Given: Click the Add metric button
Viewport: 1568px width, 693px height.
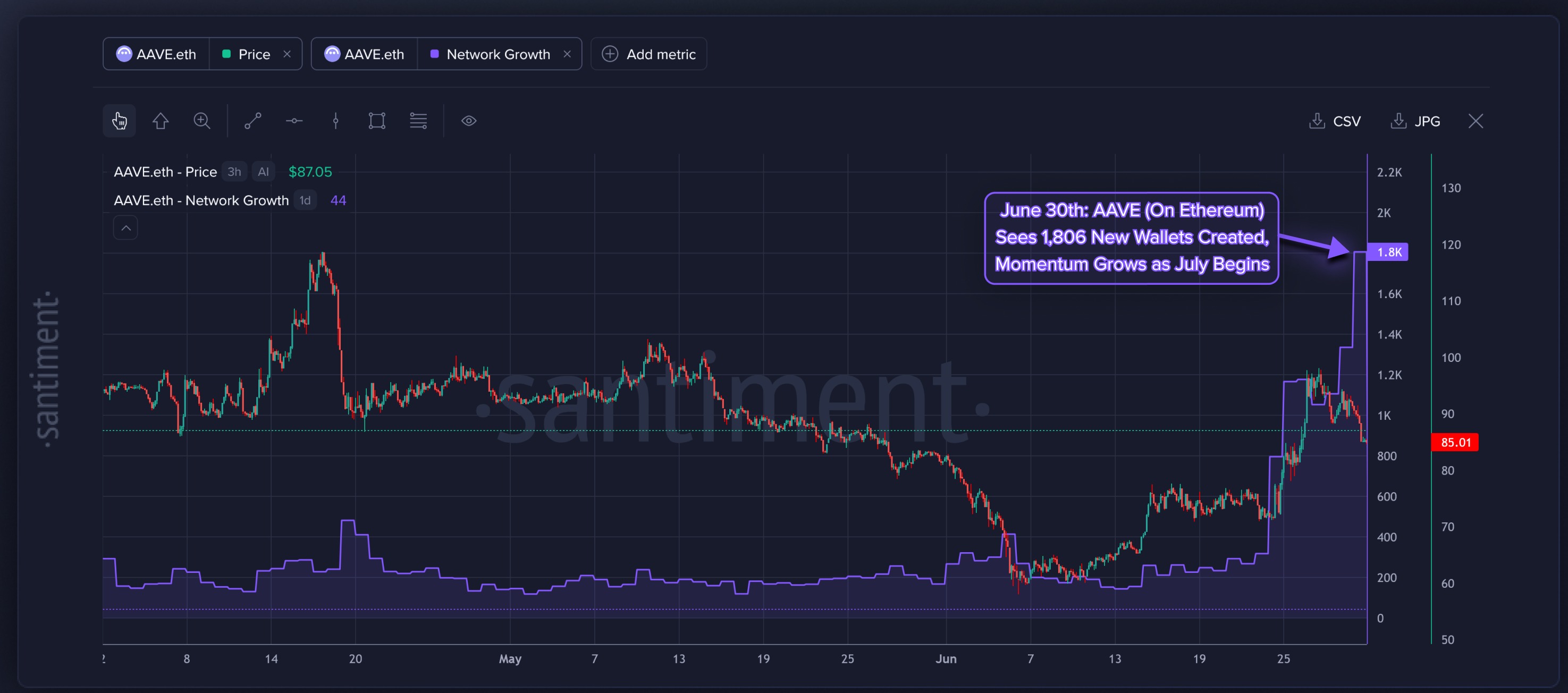Looking at the screenshot, I should 648,54.
